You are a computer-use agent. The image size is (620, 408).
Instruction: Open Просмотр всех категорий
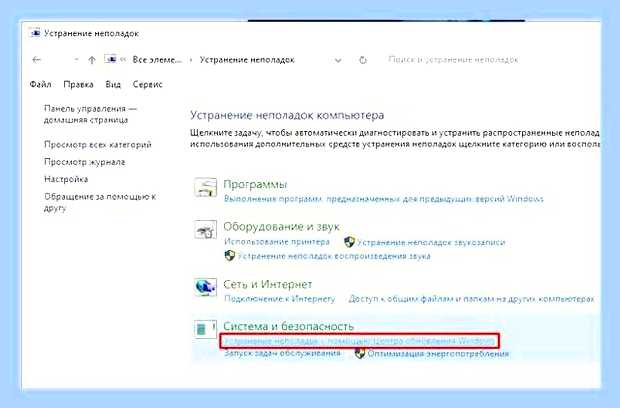pyautogui.click(x=98, y=145)
